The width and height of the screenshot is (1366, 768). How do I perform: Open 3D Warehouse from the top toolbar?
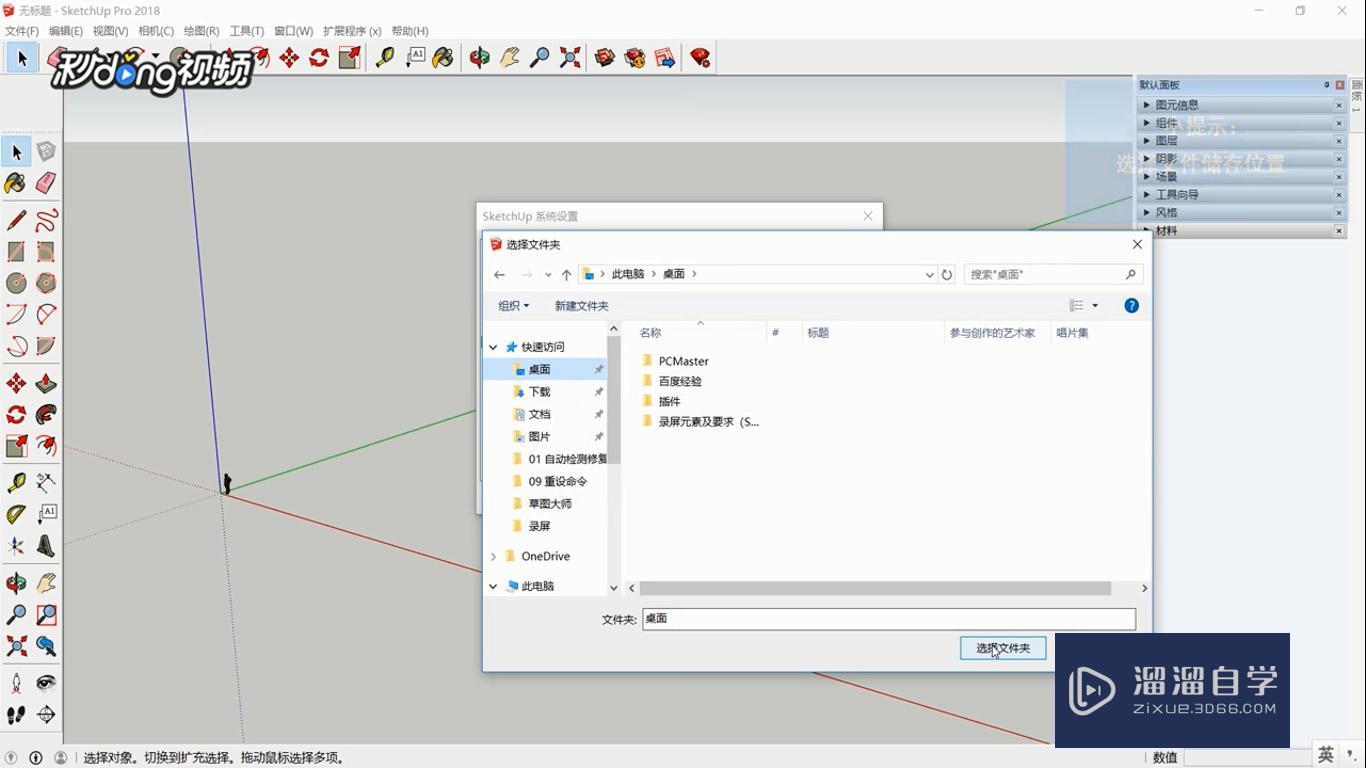[605, 58]
